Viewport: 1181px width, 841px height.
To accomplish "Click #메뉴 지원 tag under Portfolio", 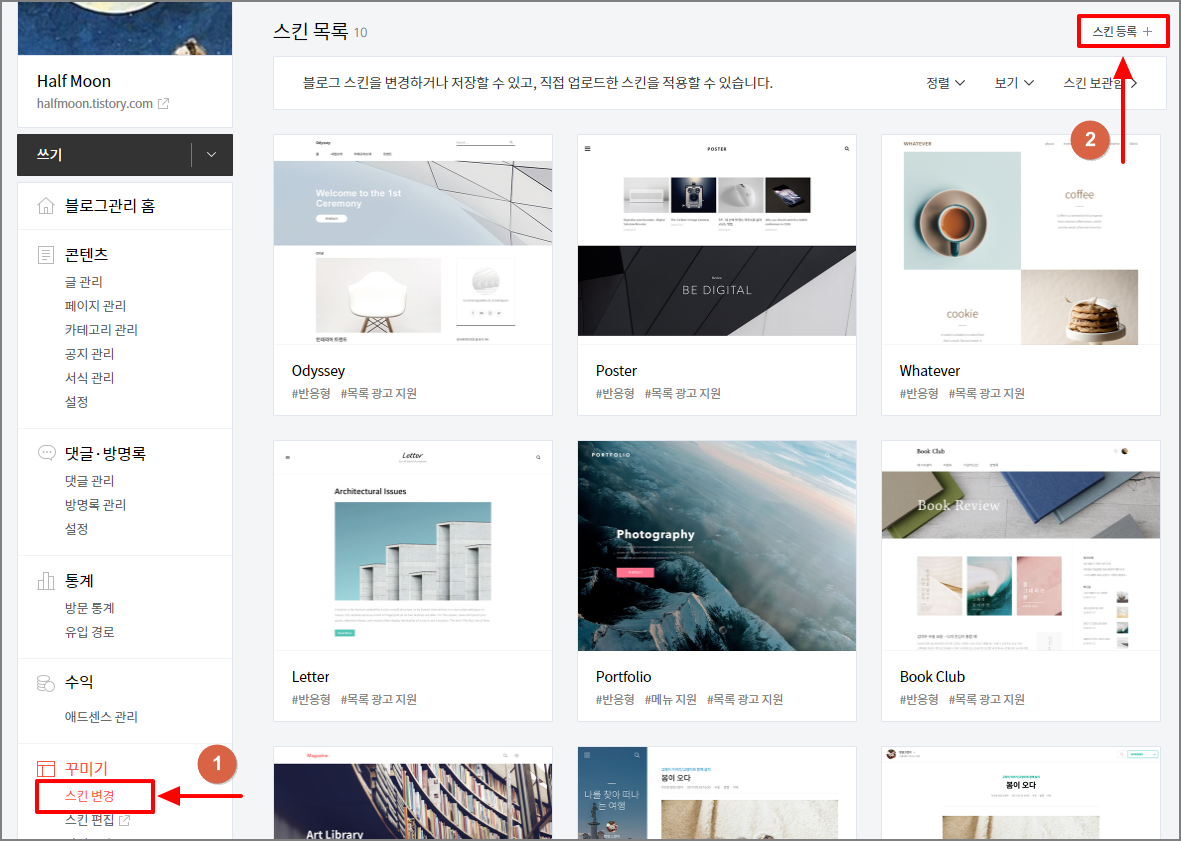I will pos(670,699).
